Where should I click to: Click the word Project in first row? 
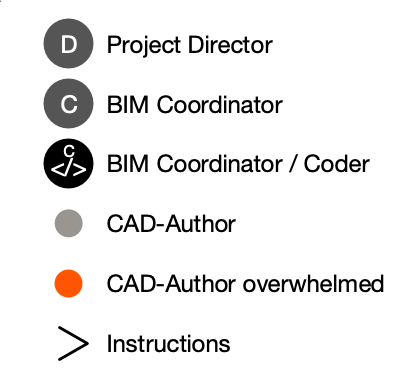(144, 46)
